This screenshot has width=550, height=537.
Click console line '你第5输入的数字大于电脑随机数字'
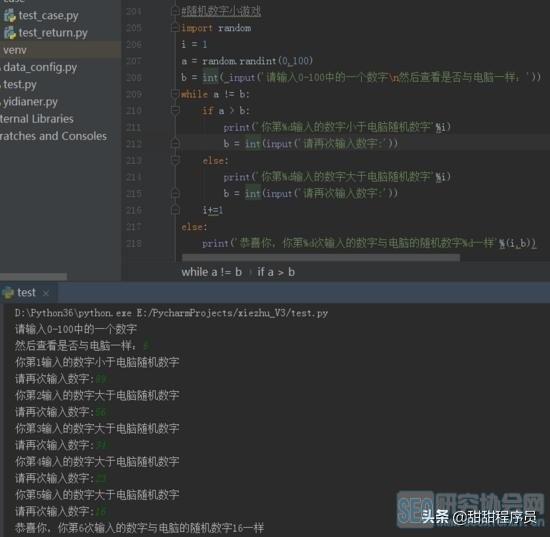pos(97,495)
